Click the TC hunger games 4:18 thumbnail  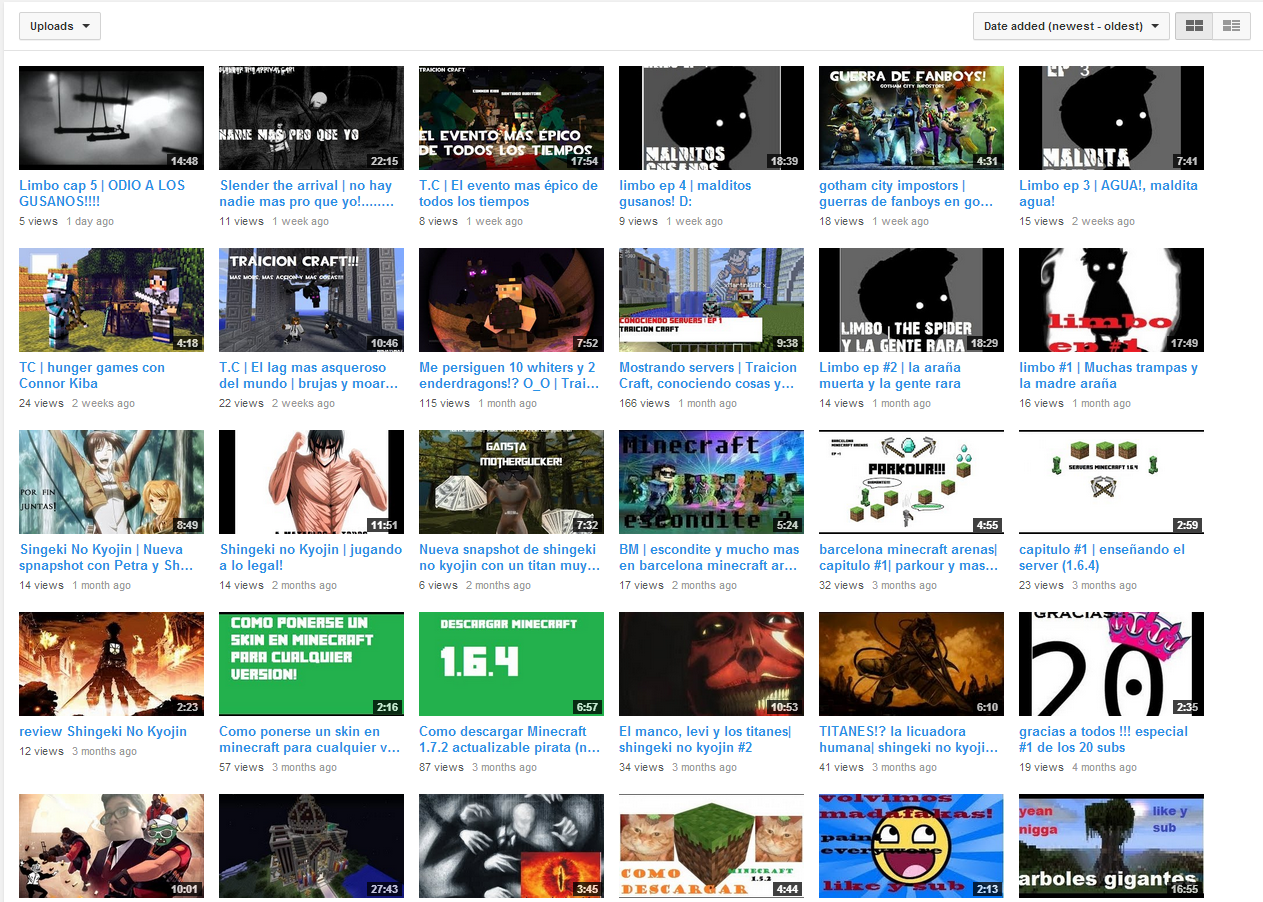coord(111,300)
